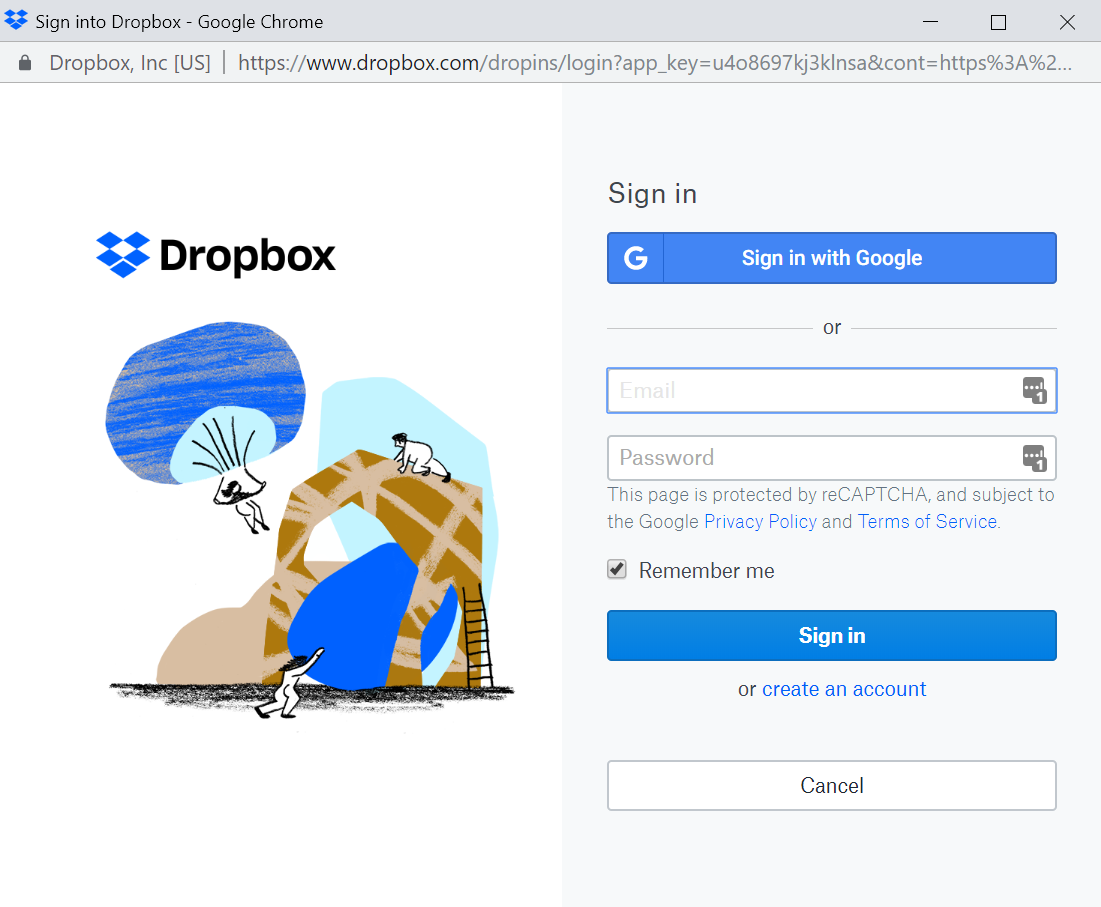
Task: Click password manager icon in Email field
Action: 1033,391
